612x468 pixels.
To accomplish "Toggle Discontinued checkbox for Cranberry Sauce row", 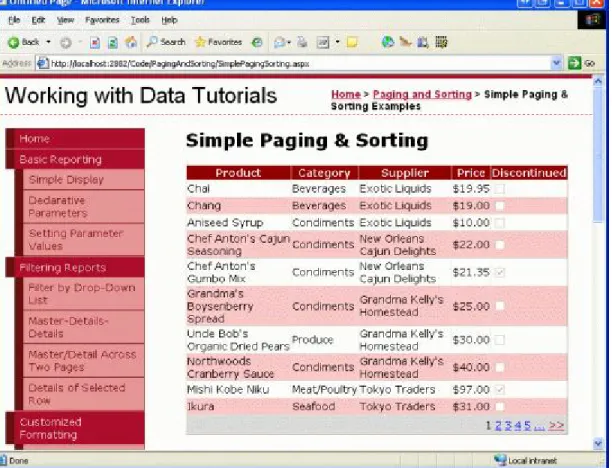I will click(x=499, y=367).
